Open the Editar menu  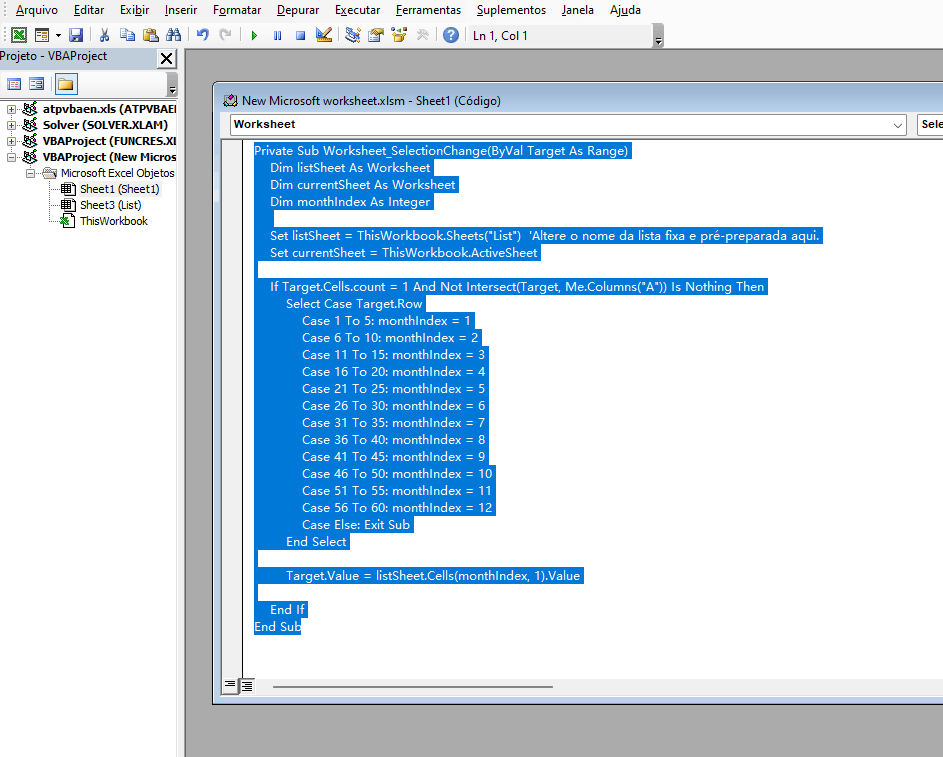[x=89, y=10]
